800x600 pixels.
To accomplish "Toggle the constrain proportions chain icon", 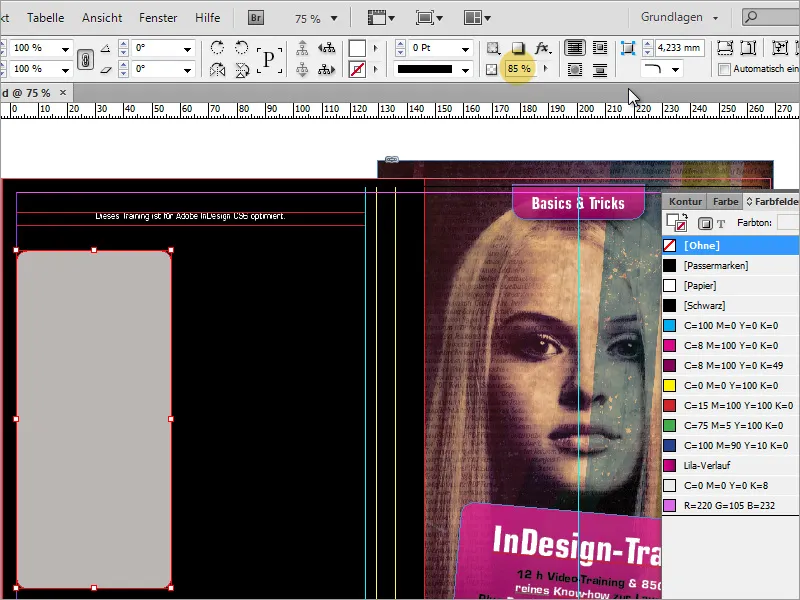I will [x=85, y=59].
